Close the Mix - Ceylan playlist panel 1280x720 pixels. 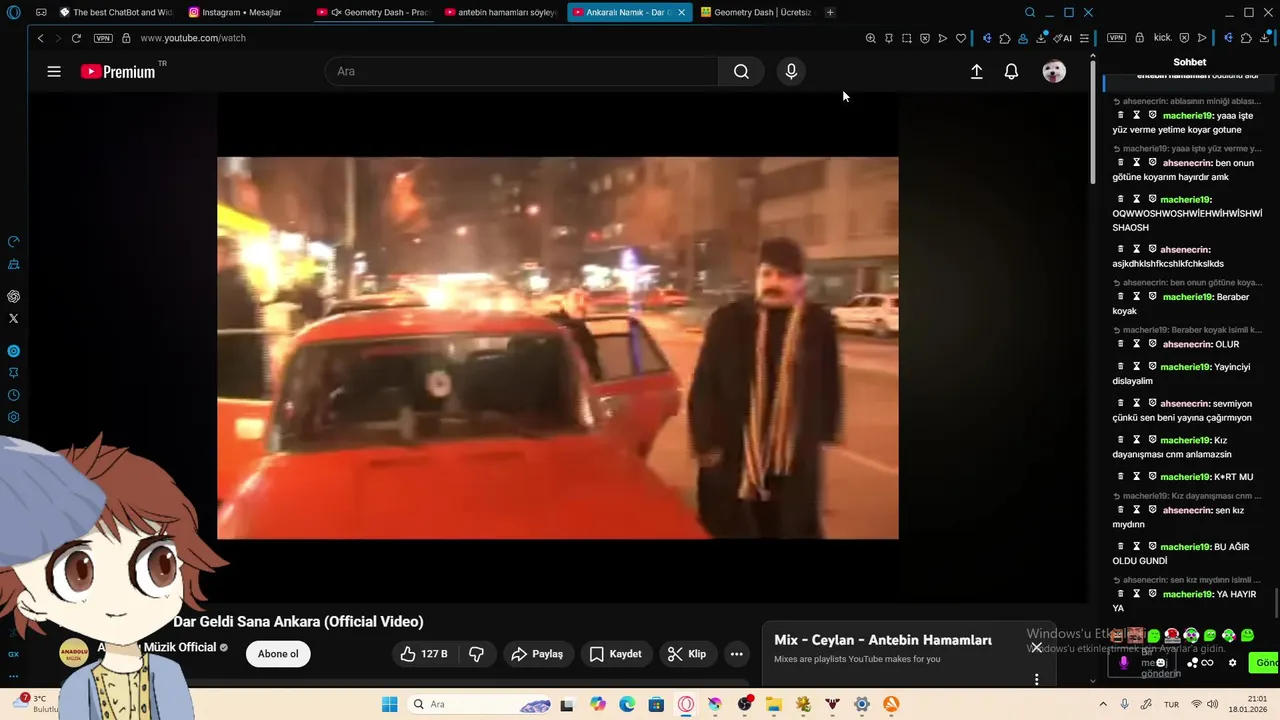[x=1037, y=648]
